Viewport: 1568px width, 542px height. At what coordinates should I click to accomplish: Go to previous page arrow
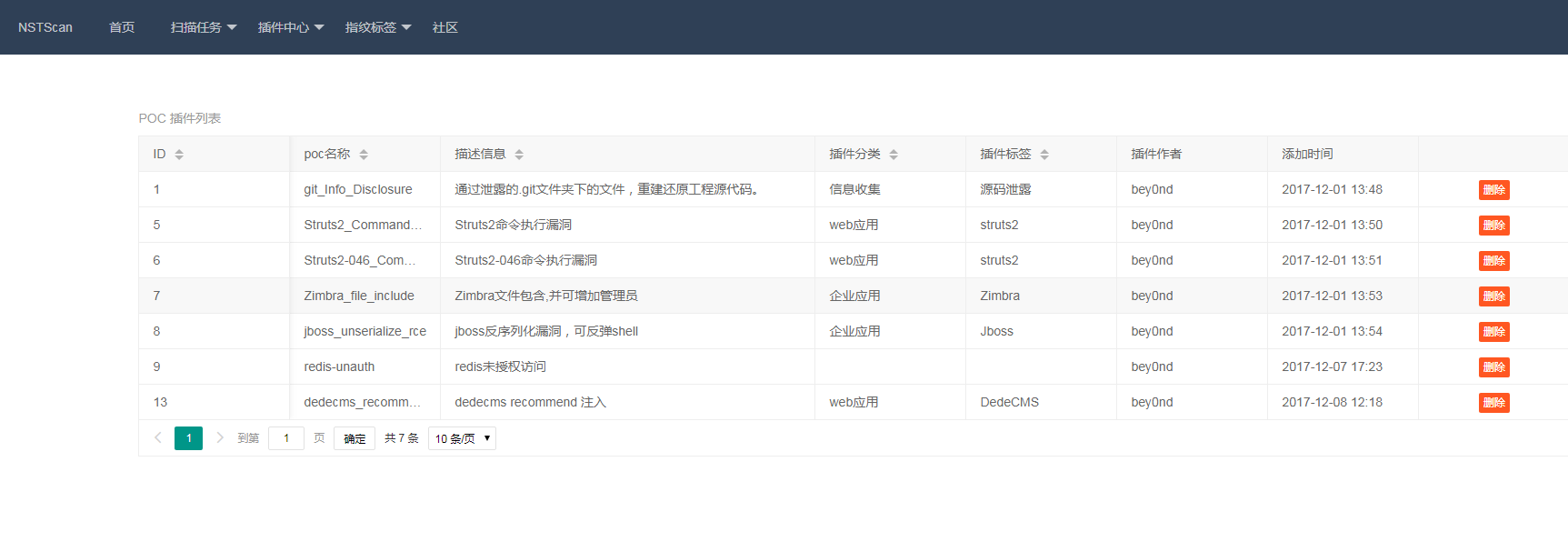(x=158, y=438)
